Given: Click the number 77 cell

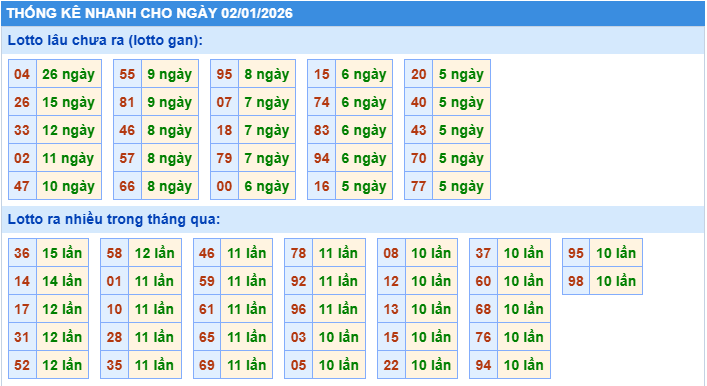Looking at the screenshot, I should [418, 186].
